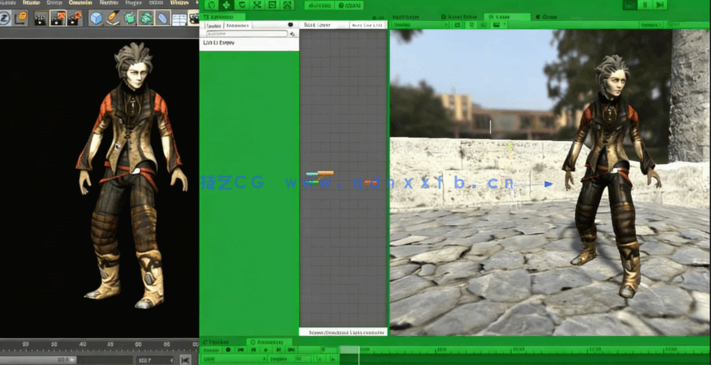Toggle the Global/Local handle button
711x365 pixels.
coord(349,5)
